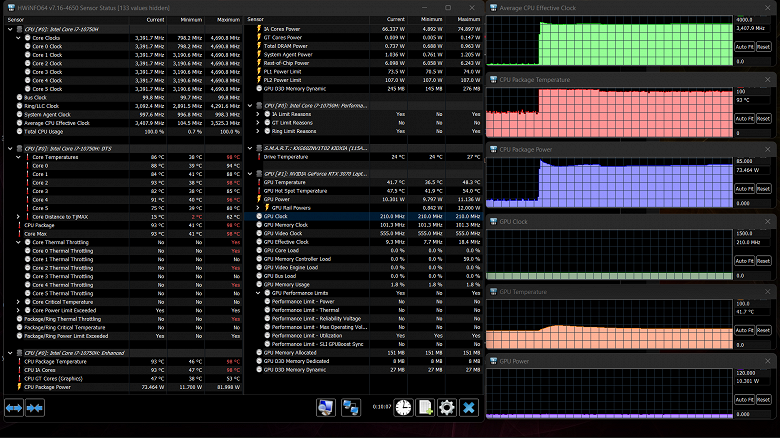The height and width of the screenshot is (438, 780).
Task: Click lightning icon next to PL1 Power Limit
Action: pyautogui.click(x=259, y=71)
